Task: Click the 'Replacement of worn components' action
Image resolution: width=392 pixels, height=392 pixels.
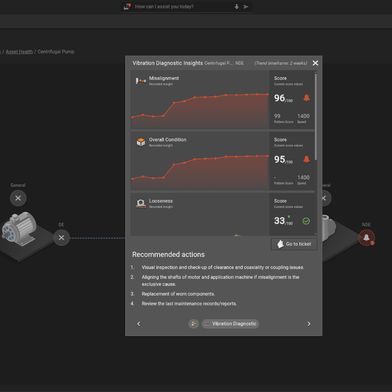Action: pos(178,294)
